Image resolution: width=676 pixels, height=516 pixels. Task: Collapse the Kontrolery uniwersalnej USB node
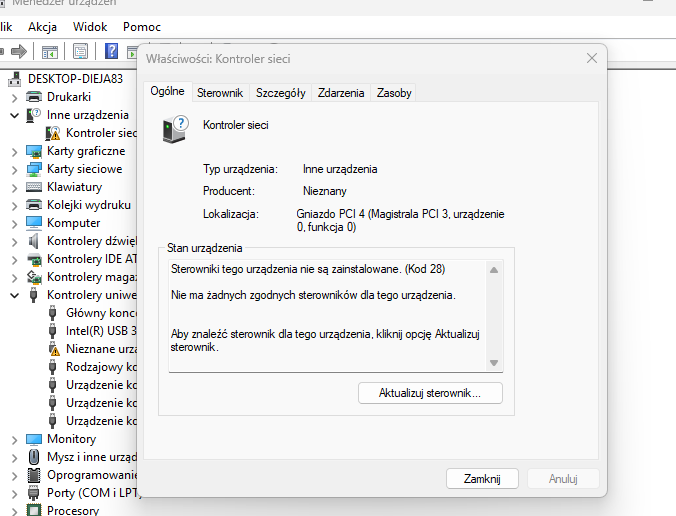tap(14, 295)
